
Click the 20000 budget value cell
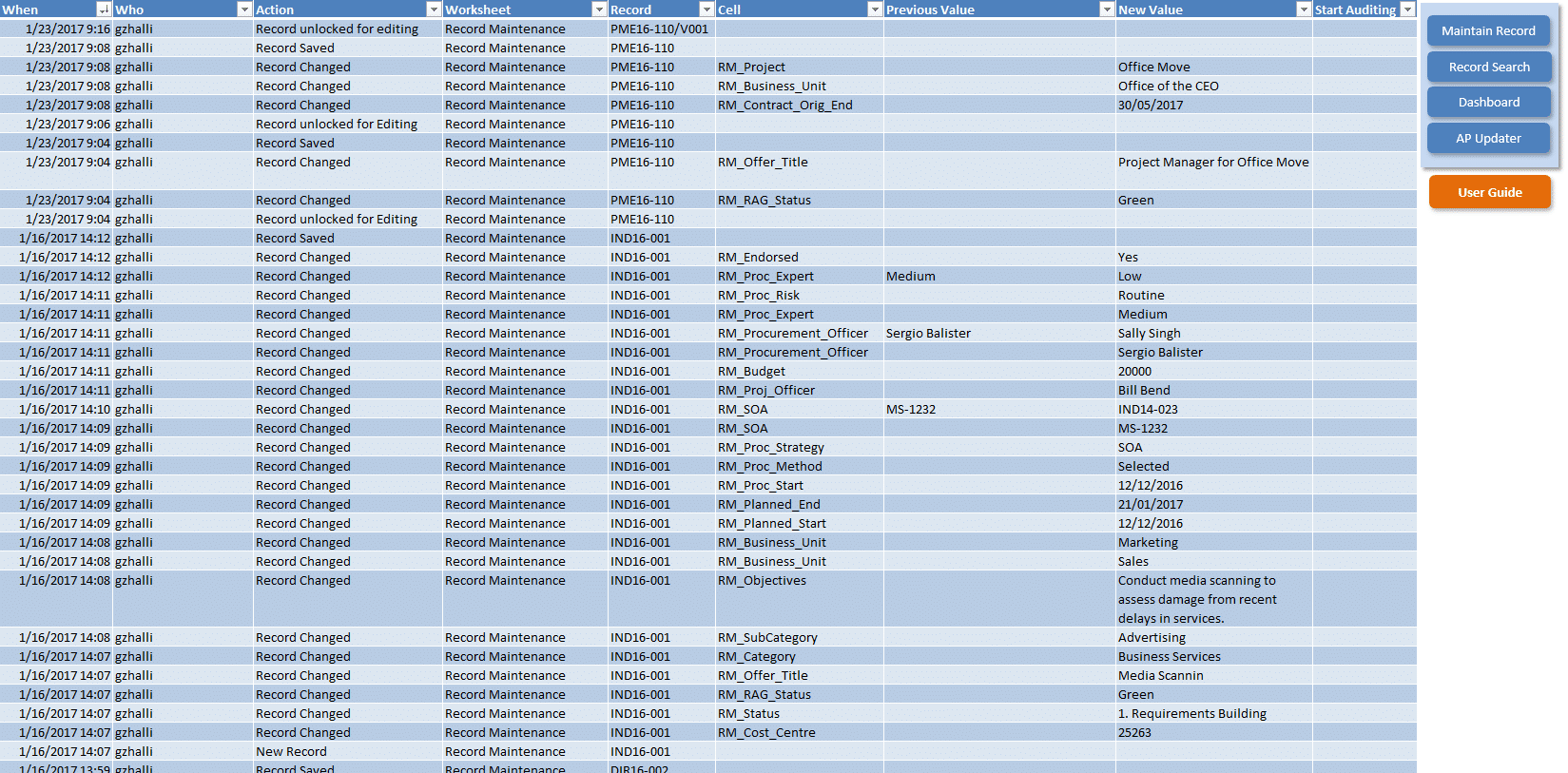pos(1214,371)
